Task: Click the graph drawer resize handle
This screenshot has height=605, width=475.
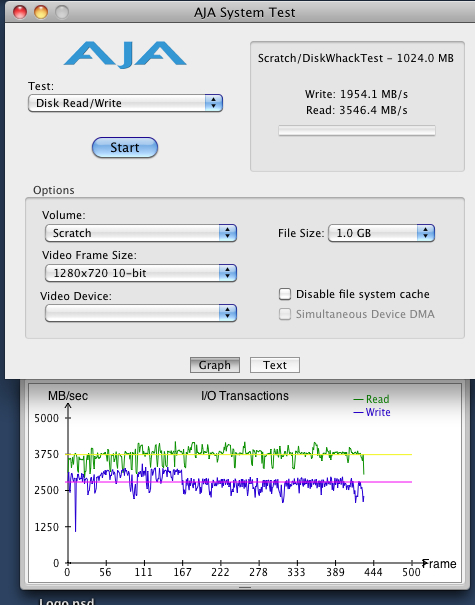Action: [x=245, y=588]
